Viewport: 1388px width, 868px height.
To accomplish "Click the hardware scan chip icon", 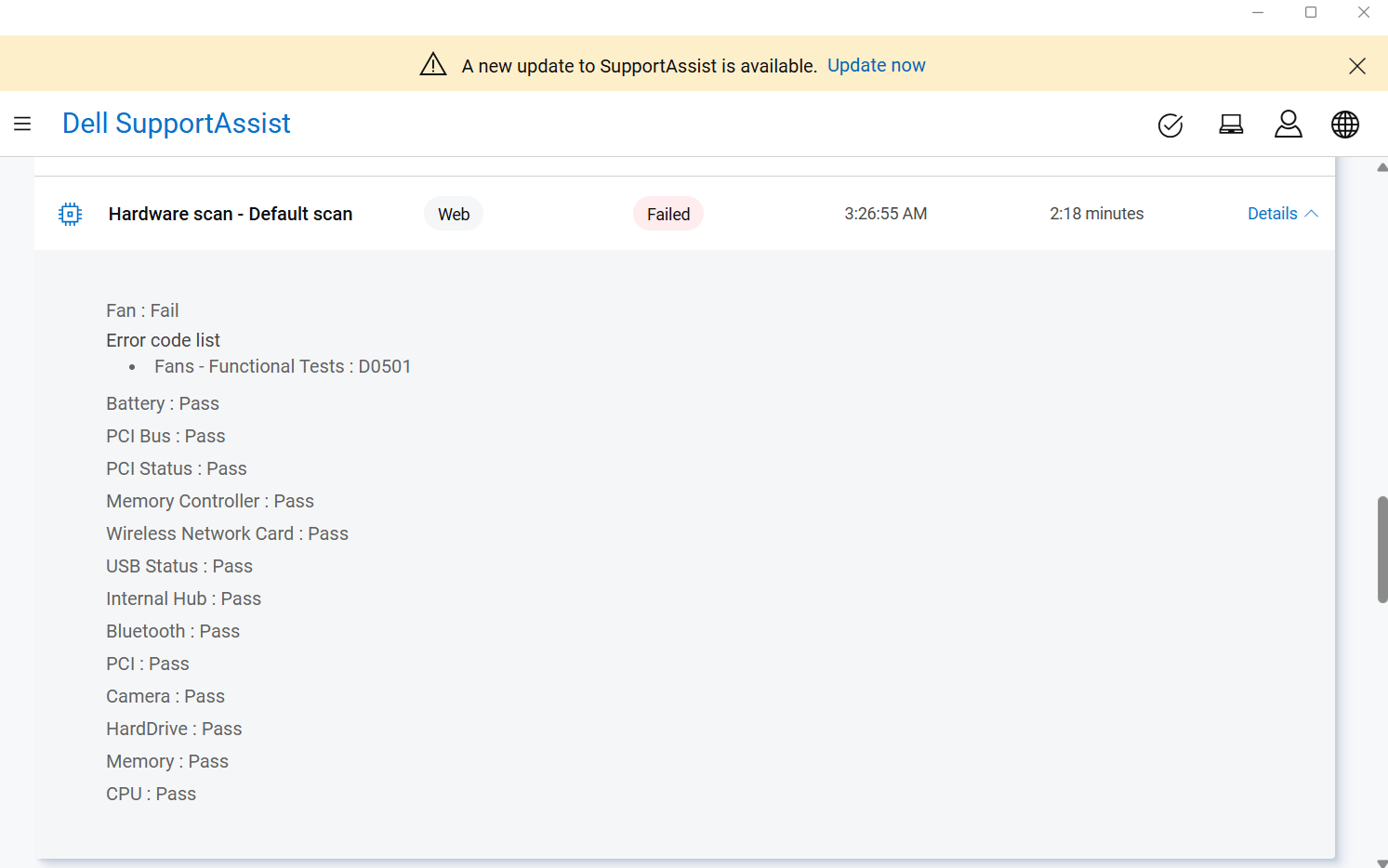I will pyautogui.click(x=70, y=214).
